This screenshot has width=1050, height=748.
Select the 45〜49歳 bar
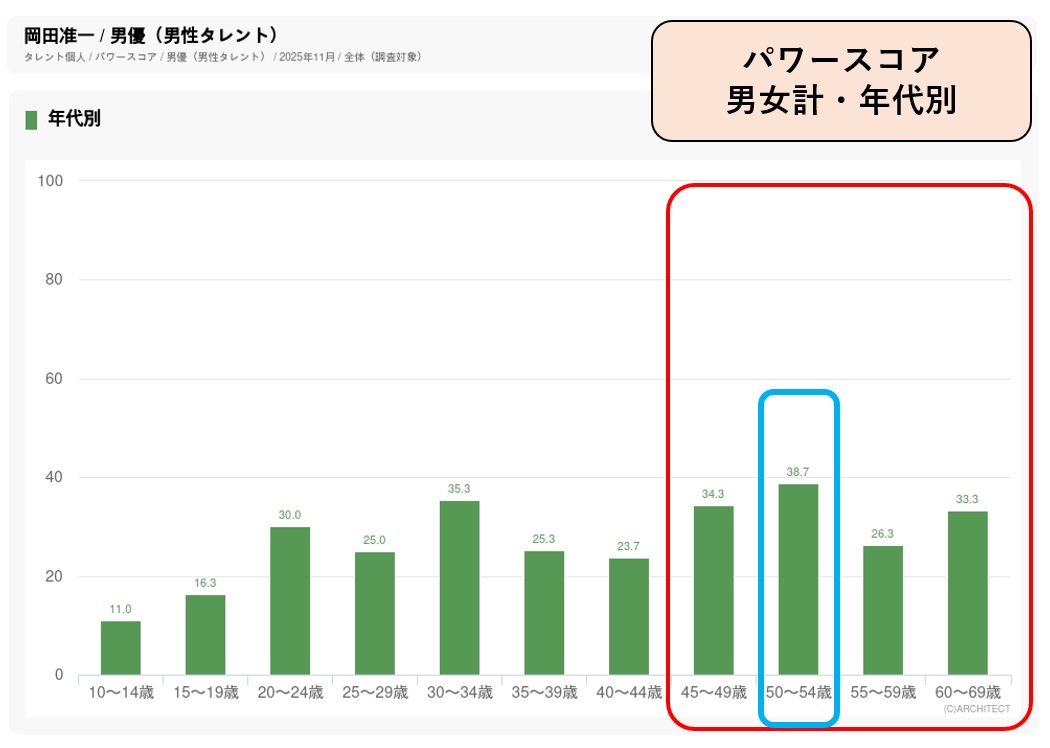(x=713, y=590)
